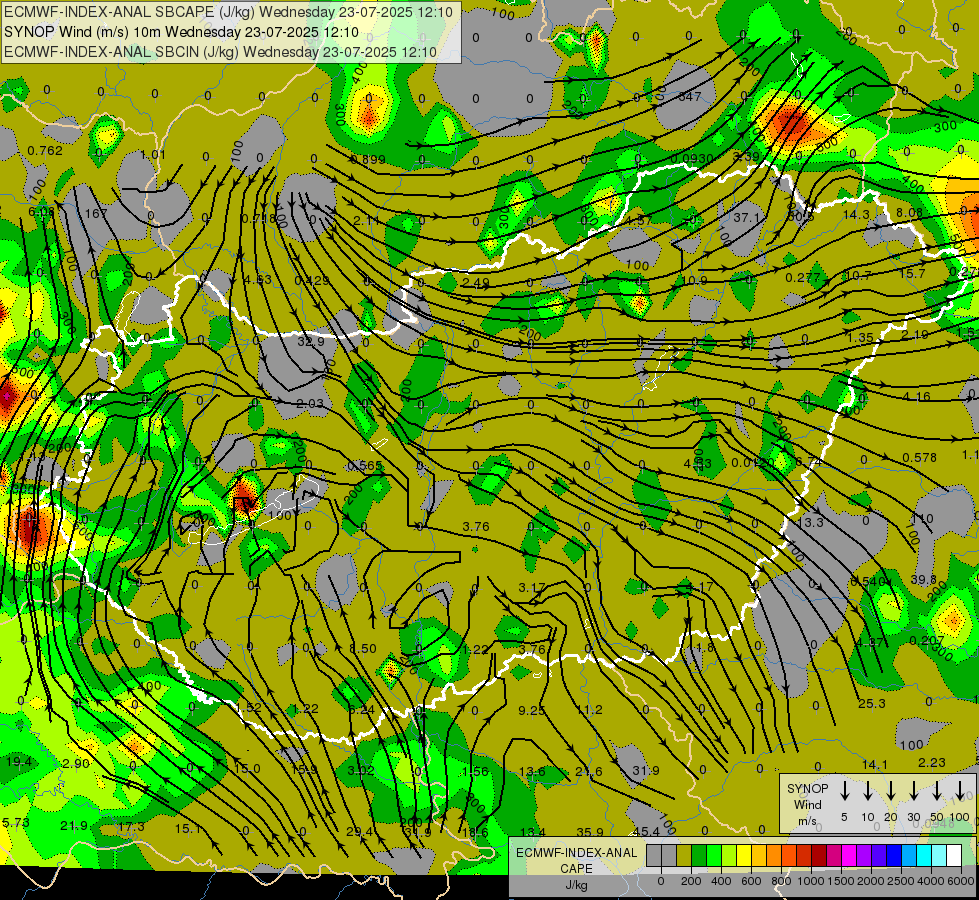979x900 pixels.
Task: Click the map value '8.50'
Action: coord(363,648)
